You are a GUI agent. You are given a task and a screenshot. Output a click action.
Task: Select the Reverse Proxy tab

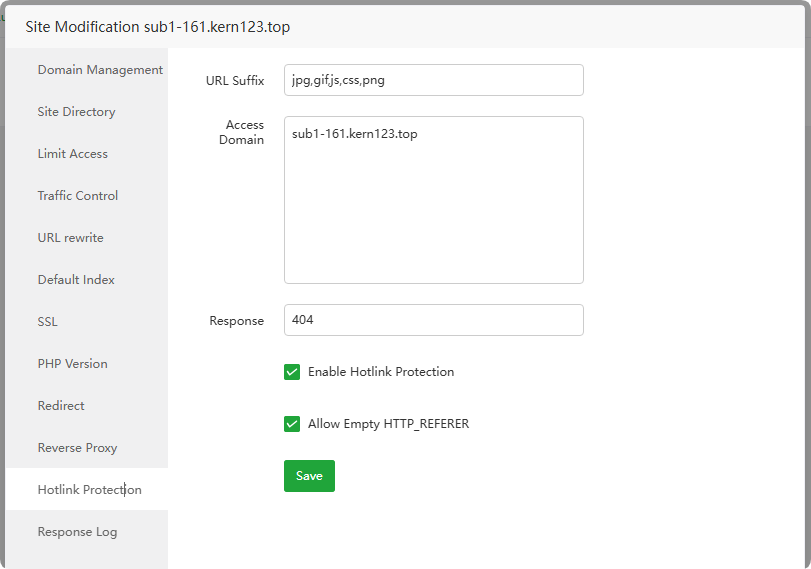click(78, 448)
